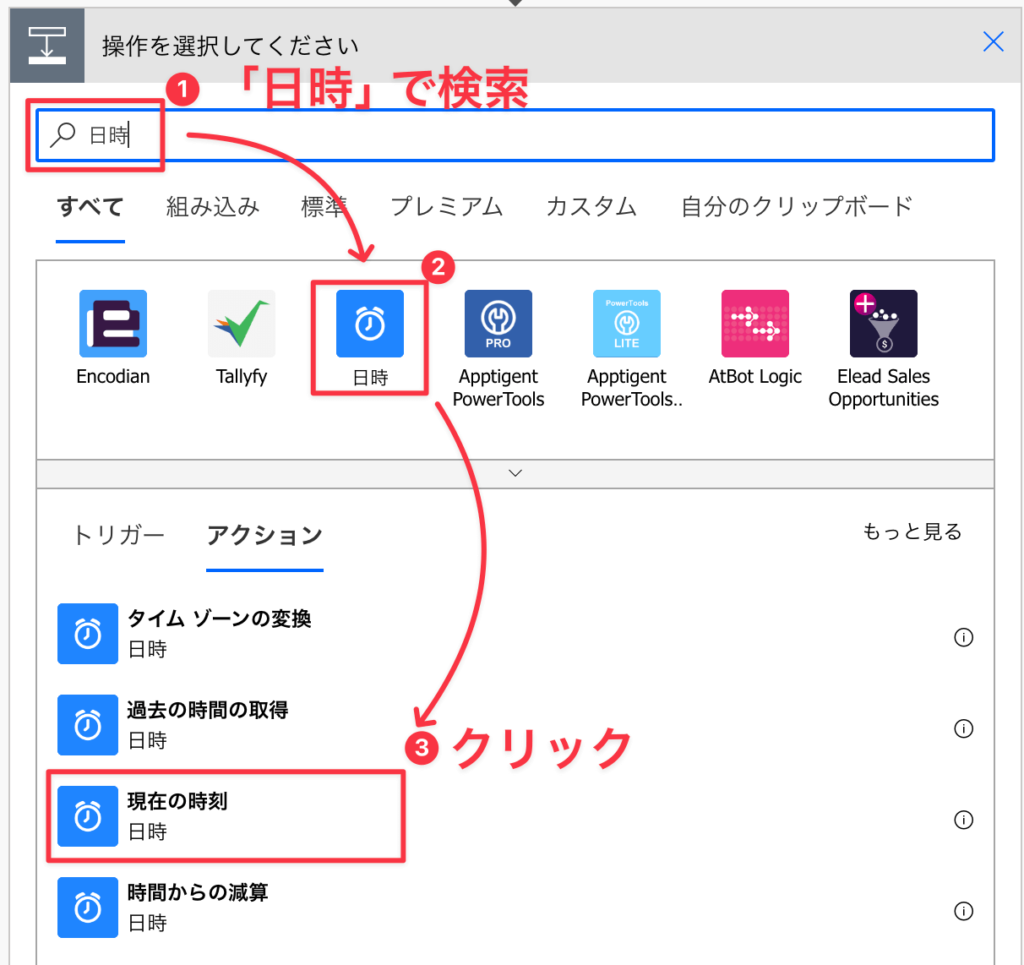This screenshot has width=1024, height=965.
Task: Click the search magnifier icon
Action: [x=63, y=135]
